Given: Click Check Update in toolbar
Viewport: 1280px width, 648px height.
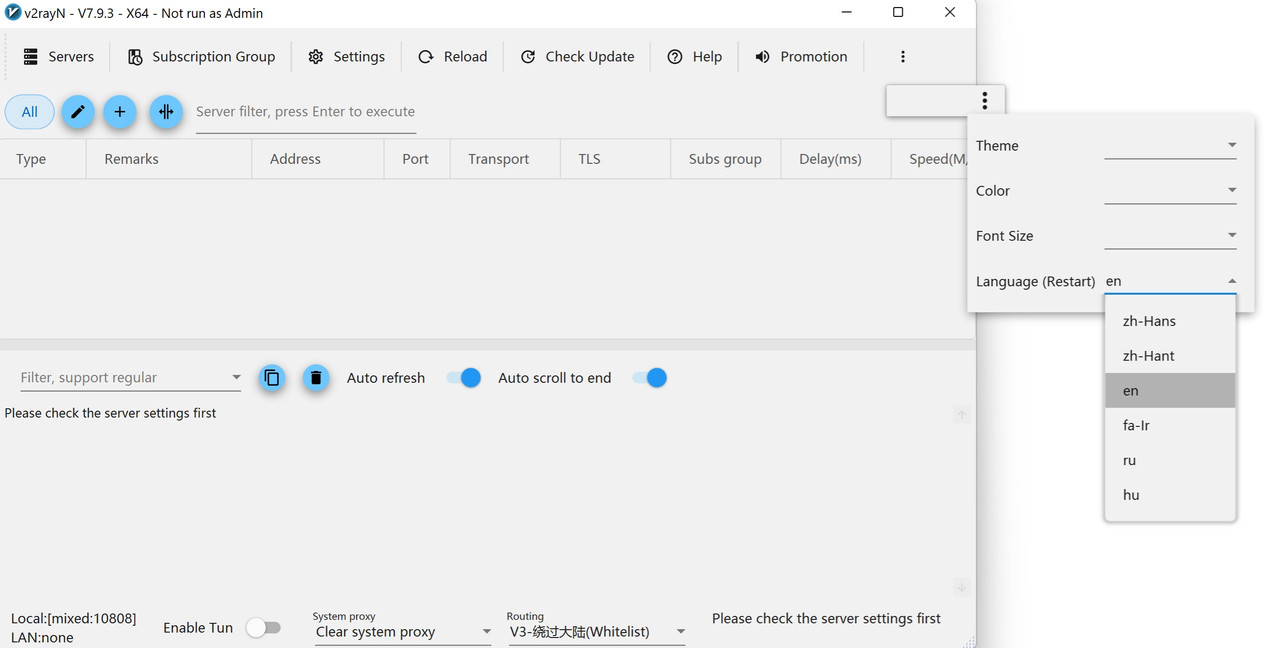Looking at the screenshot, I should [577, 57].
